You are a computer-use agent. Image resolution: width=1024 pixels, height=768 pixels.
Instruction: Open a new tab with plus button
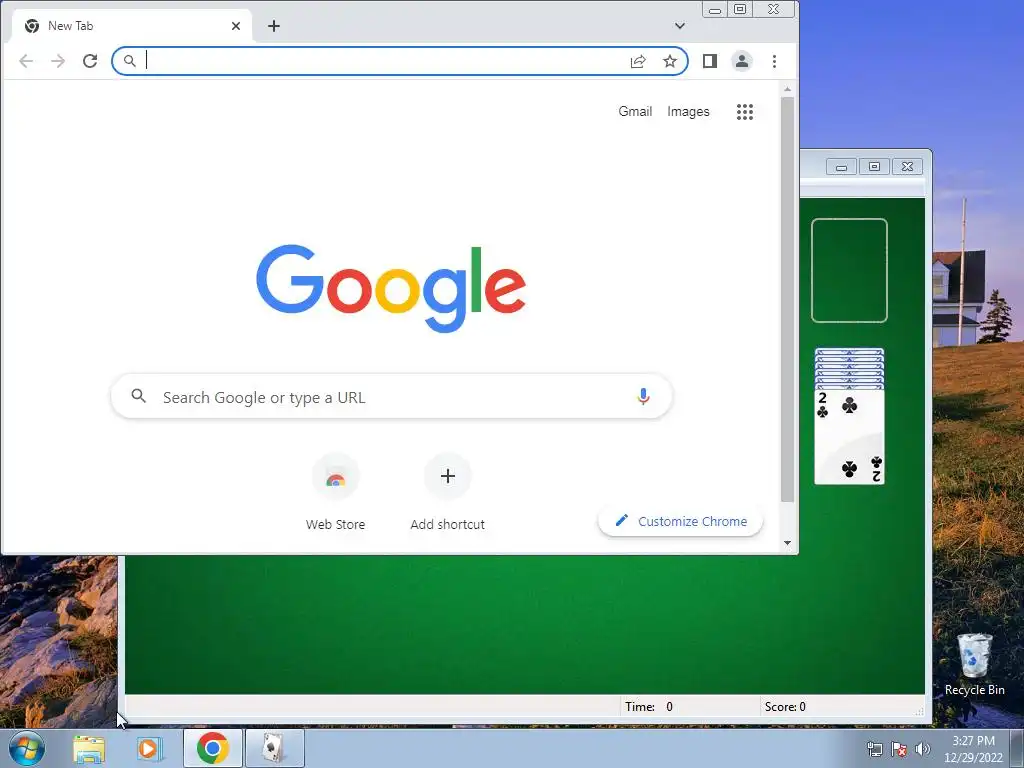274,26
